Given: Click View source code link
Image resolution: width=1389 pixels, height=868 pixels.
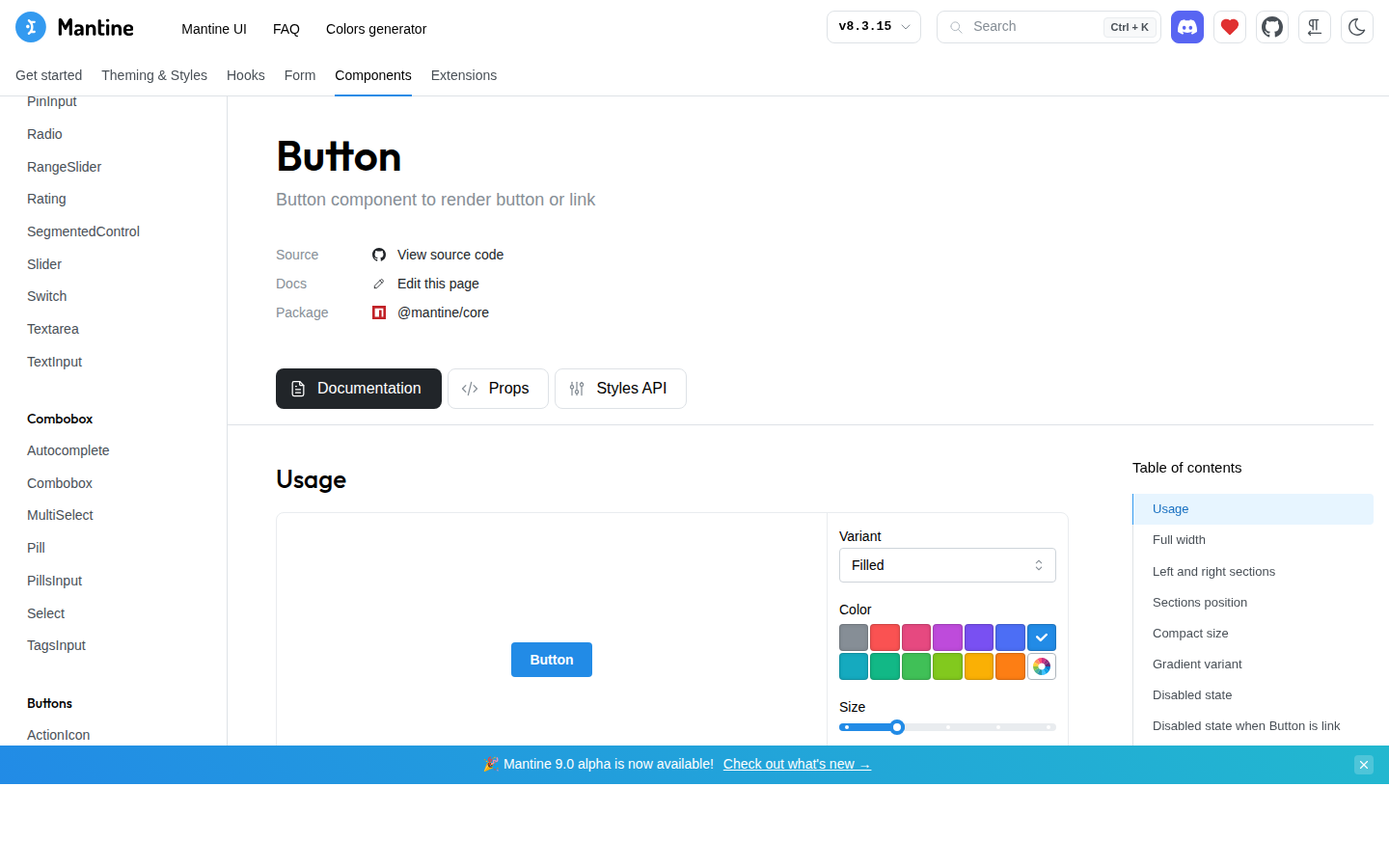Looking at the screenshot, I should [450, 255].
